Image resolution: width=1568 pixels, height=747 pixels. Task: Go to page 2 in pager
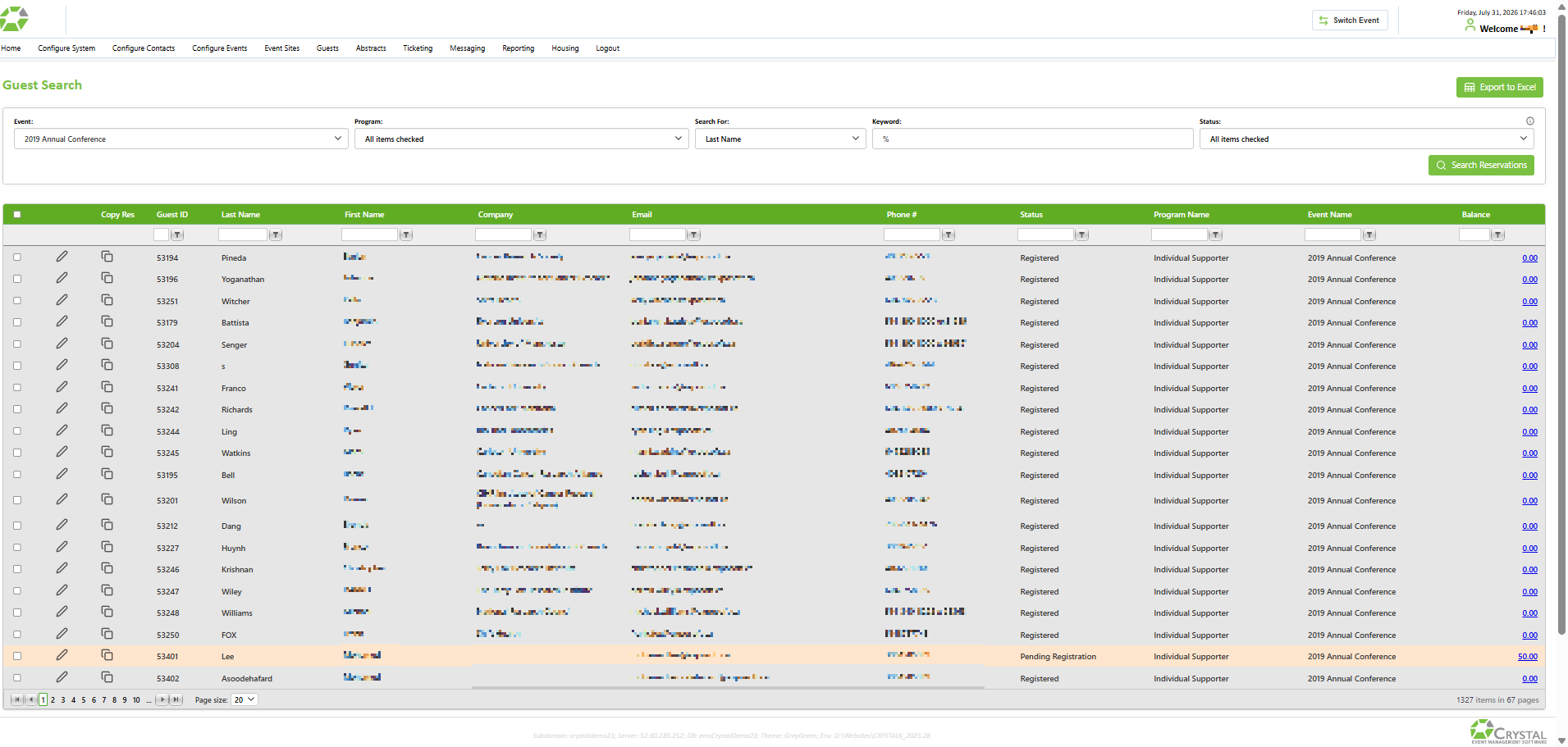pyautogui.click(x=53, y=700)
